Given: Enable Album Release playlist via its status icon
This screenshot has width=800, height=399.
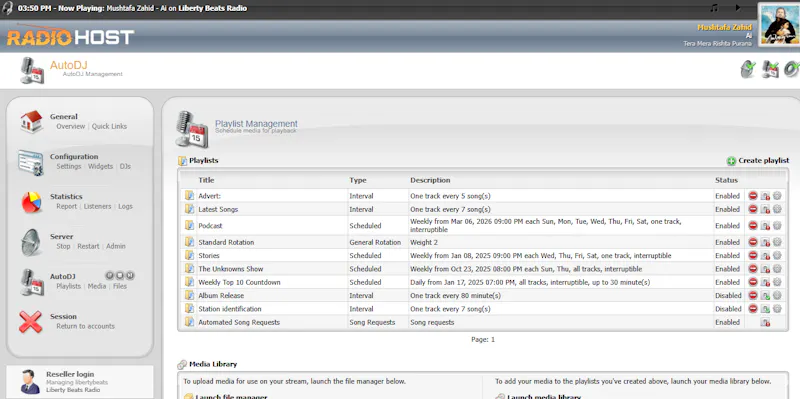Looking at the screenshot, I should pyautogui.click(x=765, y=295).
